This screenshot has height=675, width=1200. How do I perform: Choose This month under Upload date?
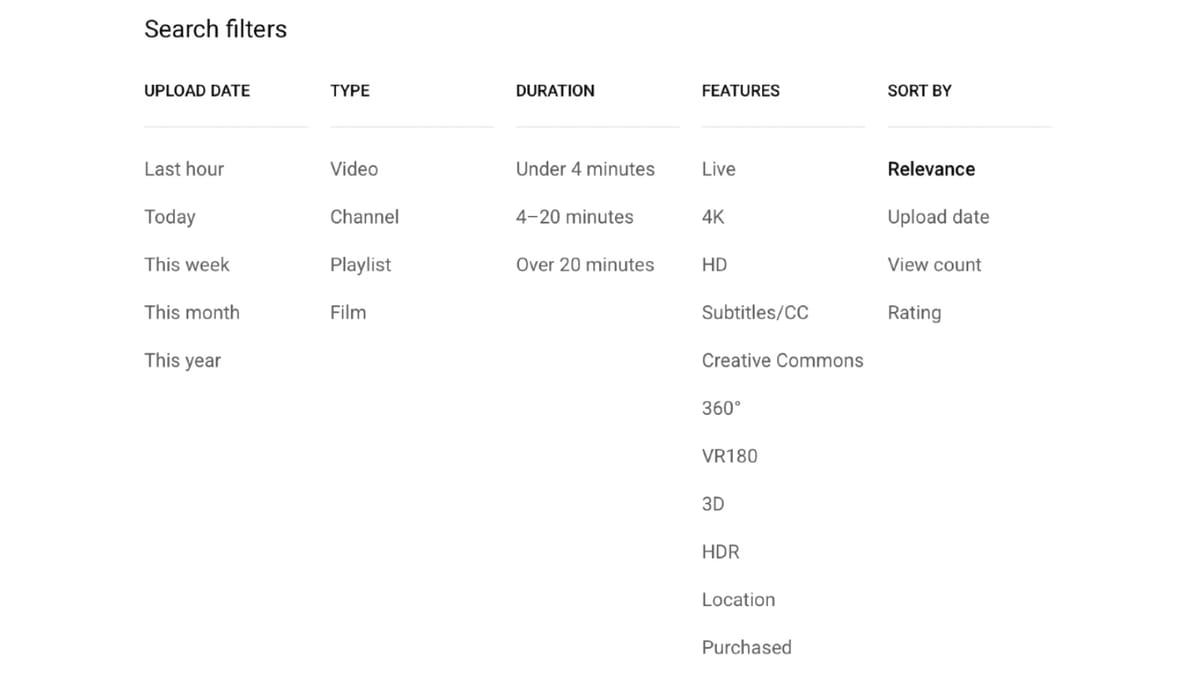[192, 312]
